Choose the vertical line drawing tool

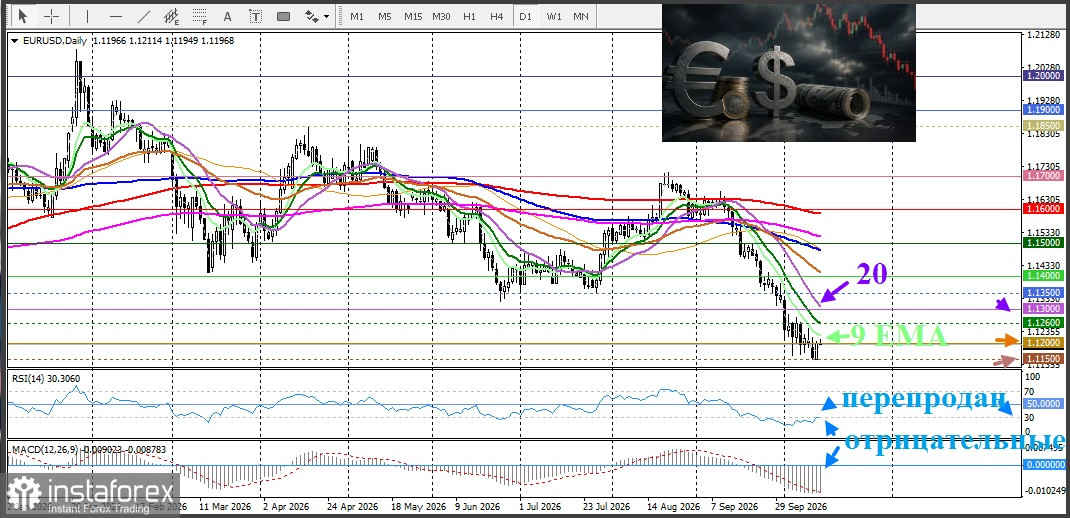(x=87, y=16)
